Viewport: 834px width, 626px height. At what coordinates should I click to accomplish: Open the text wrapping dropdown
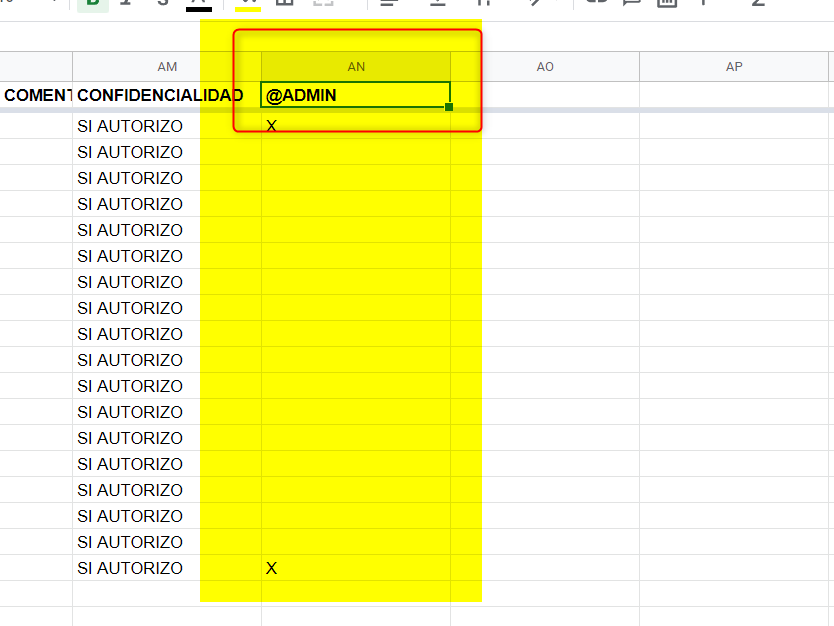[x=487, y=3]
